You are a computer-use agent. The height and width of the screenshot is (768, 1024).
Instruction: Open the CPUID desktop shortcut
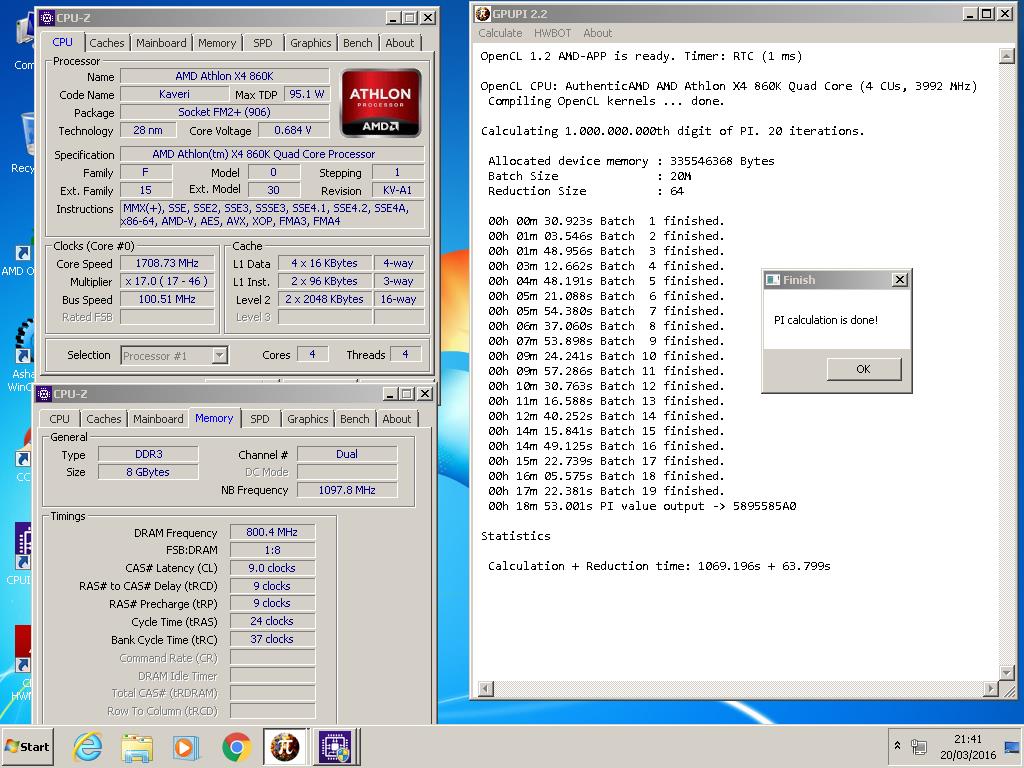(x=20, y=554)
